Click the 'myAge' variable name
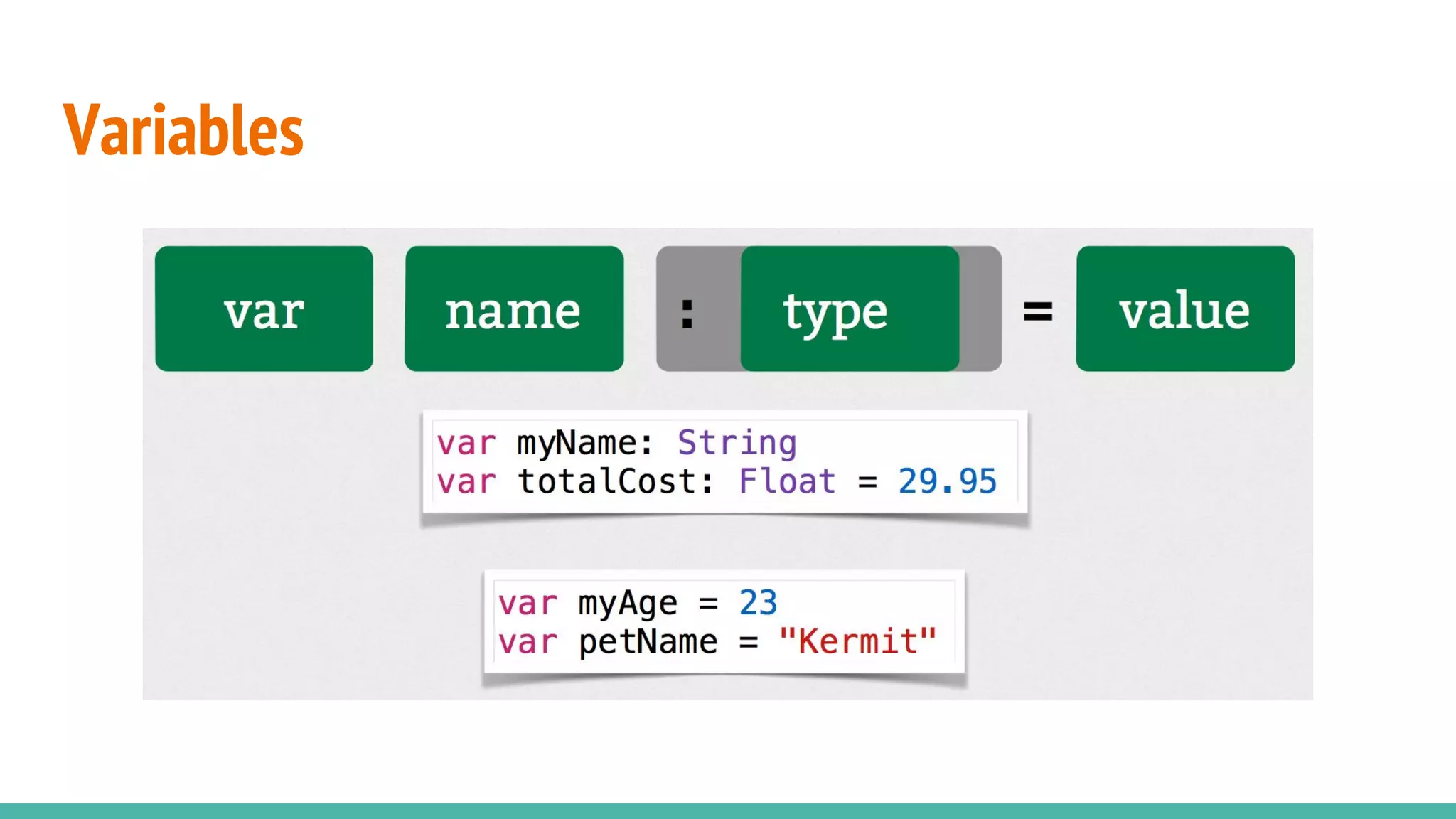The height and width of the screenshot is (819, 1456). click(x=627, y=604)
